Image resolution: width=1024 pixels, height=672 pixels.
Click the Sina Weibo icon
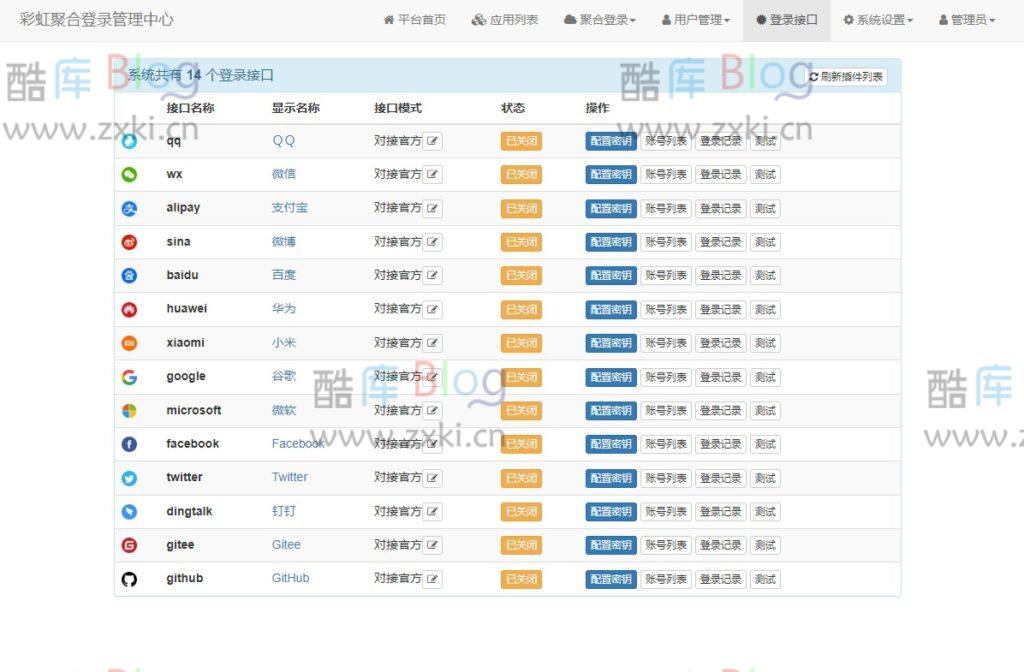[x=129, y=242]
